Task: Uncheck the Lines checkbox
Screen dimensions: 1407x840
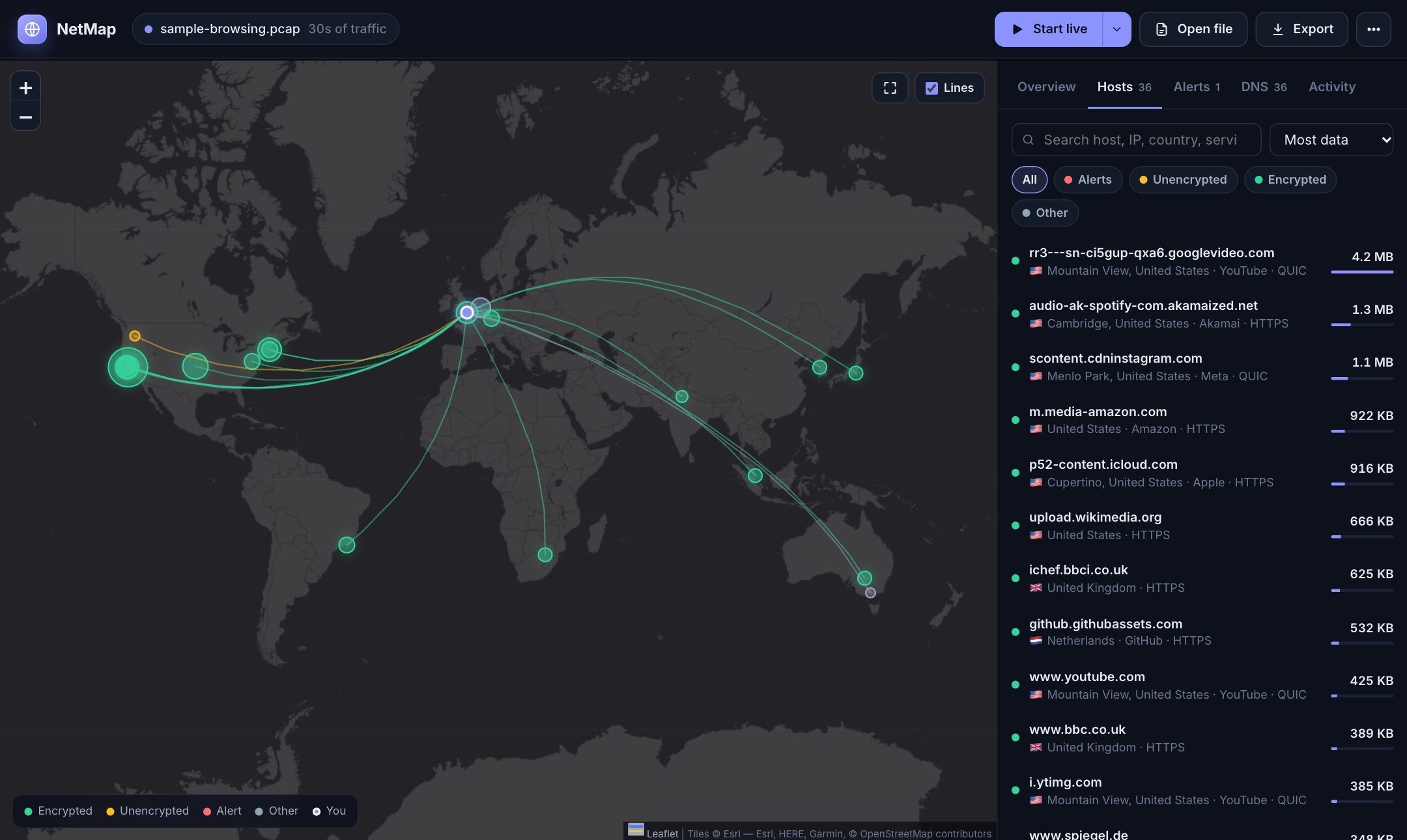Action: pyautogui.click(x=931, y=88)
